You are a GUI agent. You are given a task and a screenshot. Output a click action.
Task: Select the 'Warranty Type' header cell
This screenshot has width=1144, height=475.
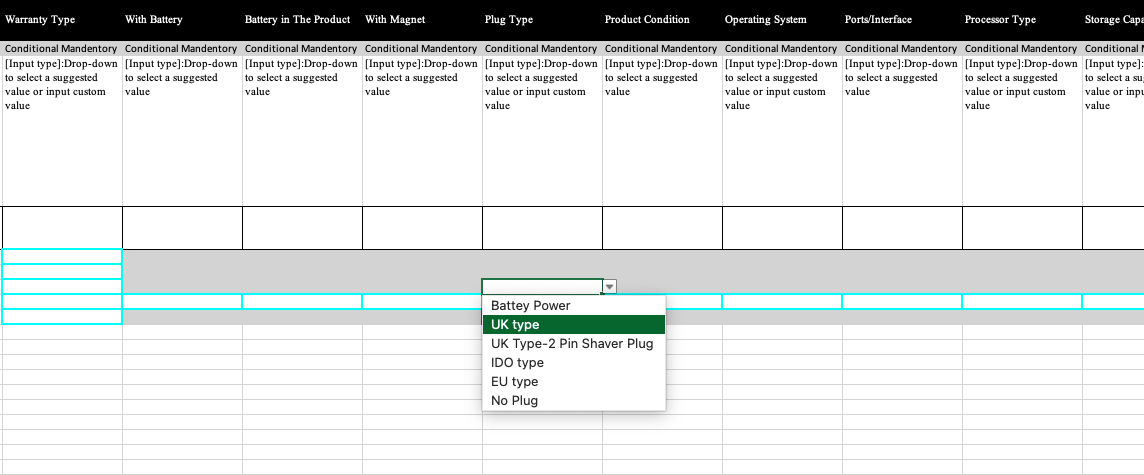62,20
